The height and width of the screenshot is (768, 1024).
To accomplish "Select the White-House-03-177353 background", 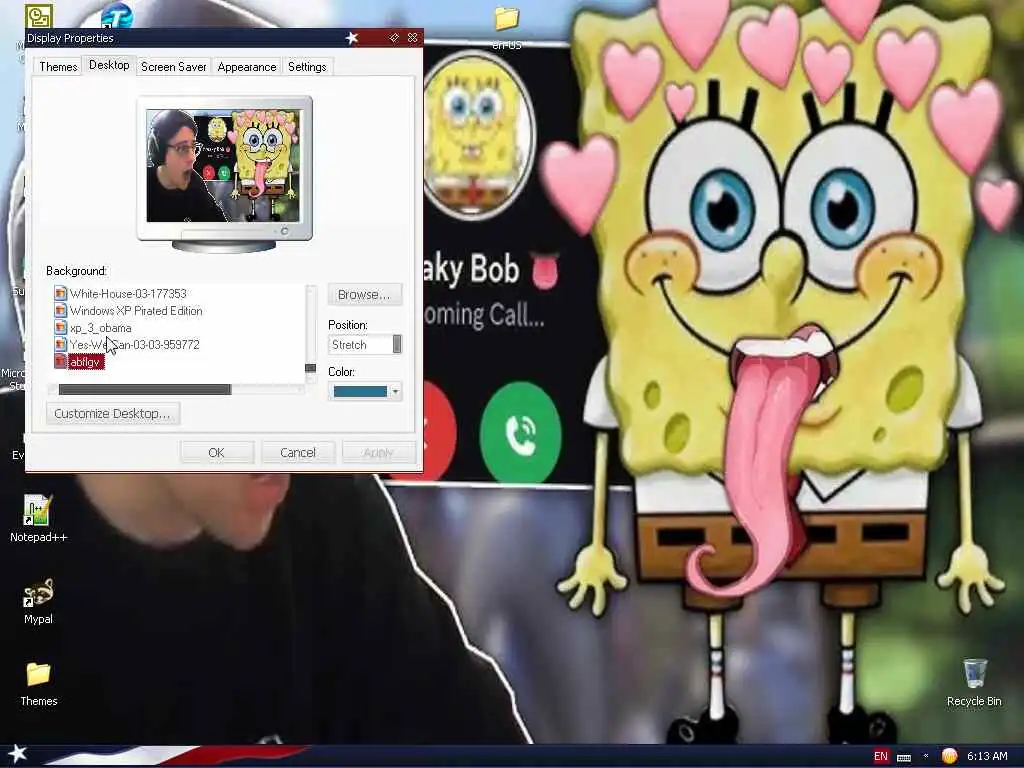I will (128, 293).
